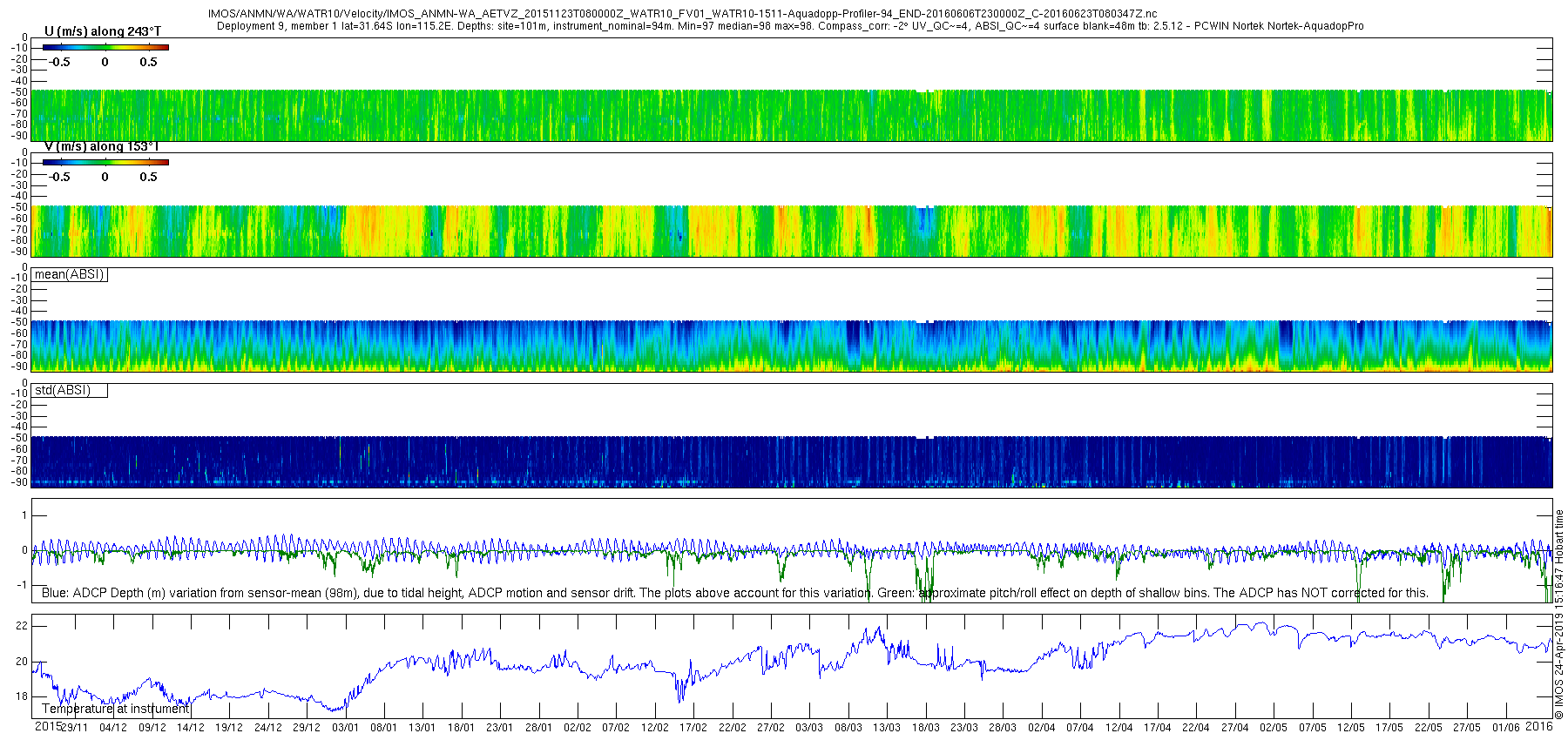
Task: Click the V (m/s) along 153°T title
Action: pos(102,146)
